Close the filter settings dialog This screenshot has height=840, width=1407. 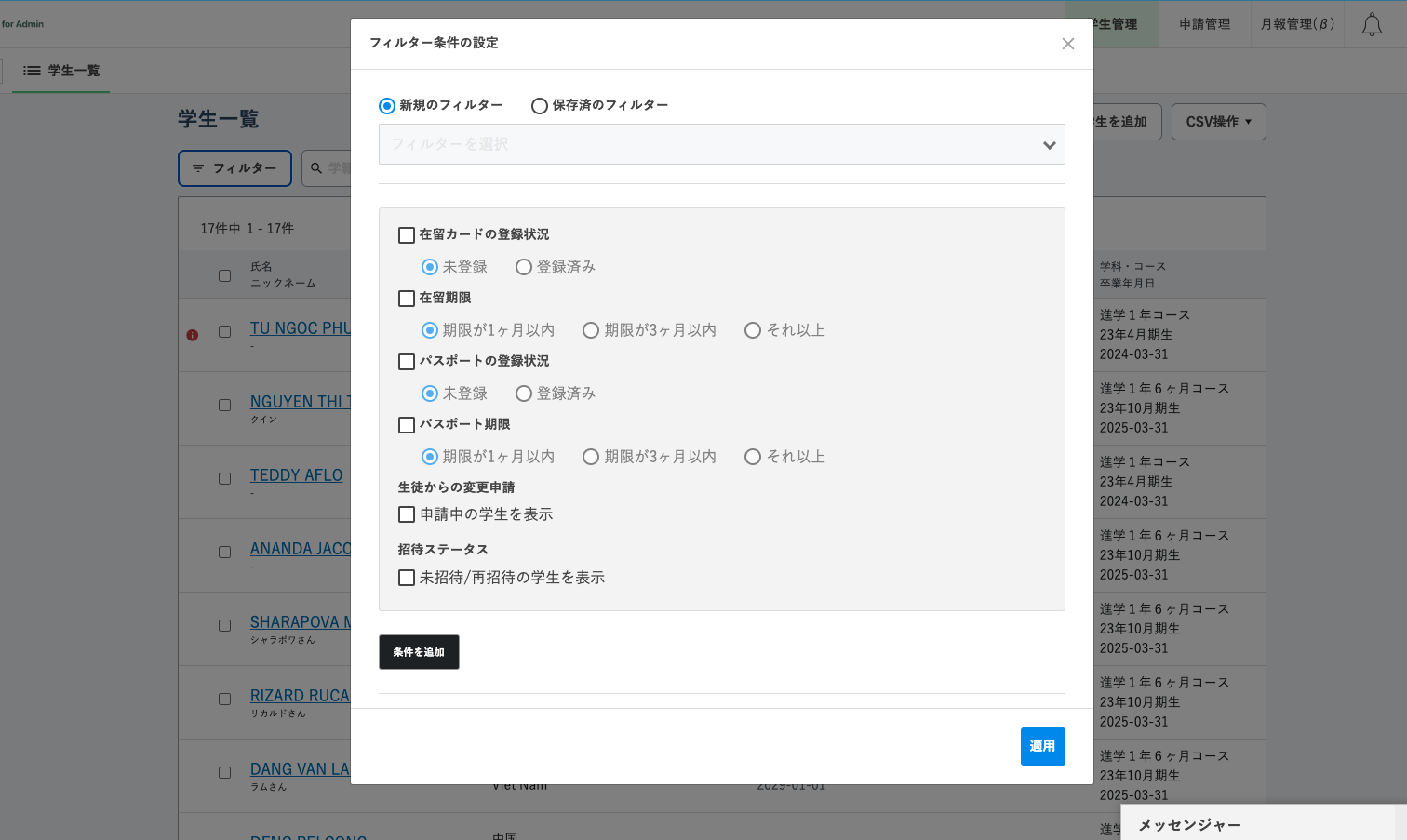point(1068,44)
